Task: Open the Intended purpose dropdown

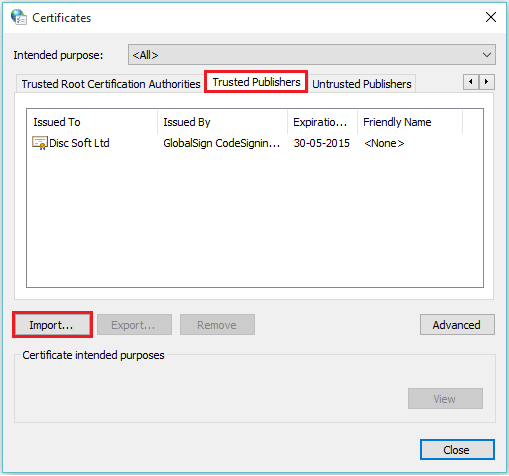Action: tap(312, 55)
